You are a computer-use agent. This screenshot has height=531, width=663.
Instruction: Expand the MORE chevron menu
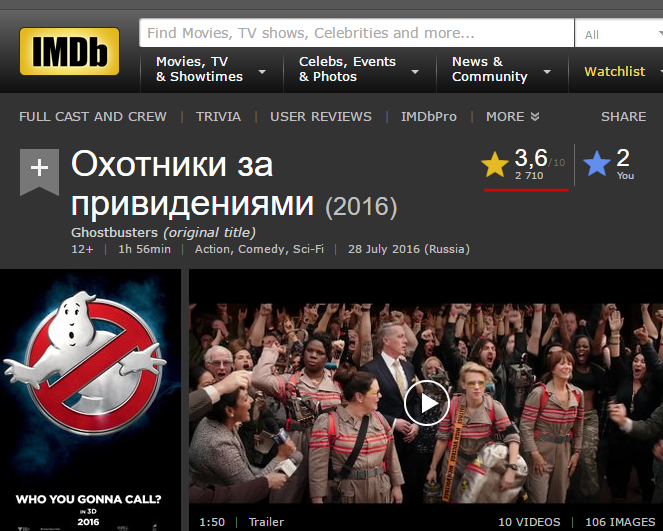click(512, 116)
